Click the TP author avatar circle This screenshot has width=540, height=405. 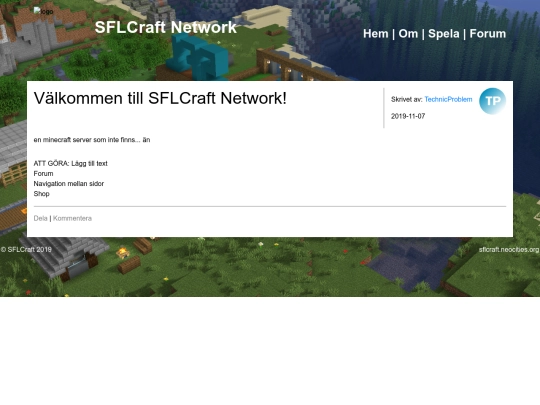tap(492, 101)
